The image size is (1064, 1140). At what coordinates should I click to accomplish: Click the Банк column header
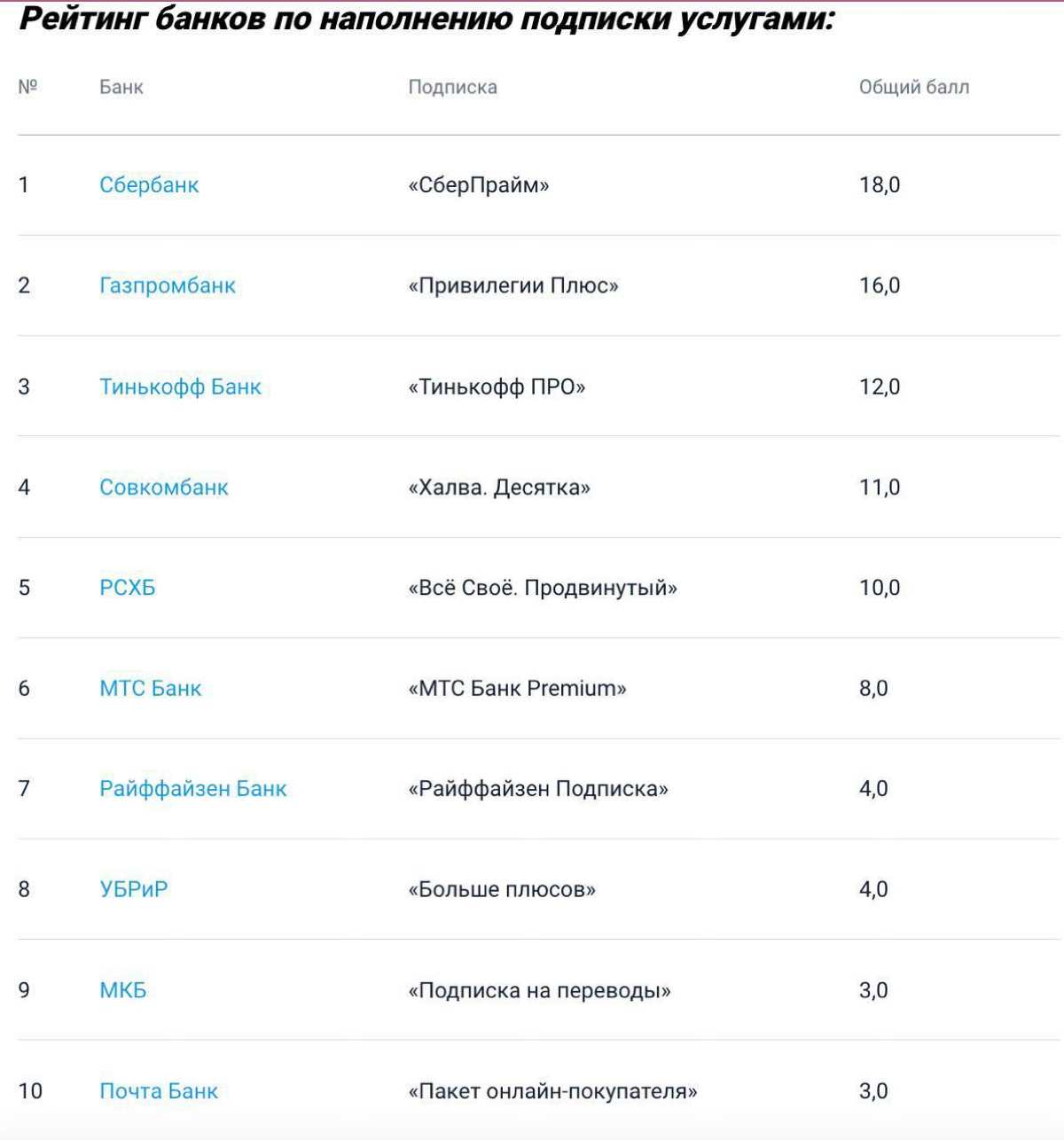(x=121, y=88)
